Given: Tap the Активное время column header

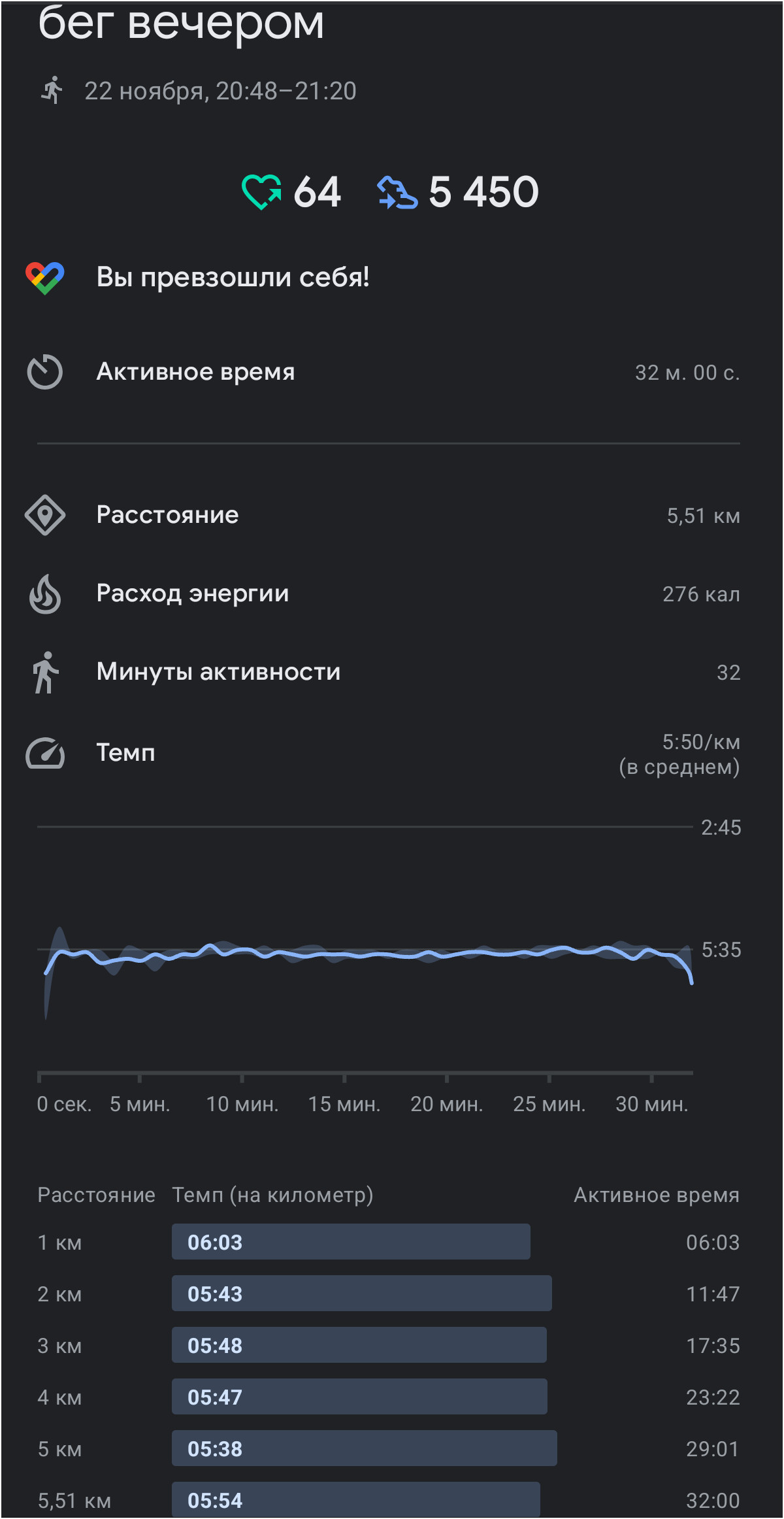Looking at the screenshot, I should [657, 1195].
